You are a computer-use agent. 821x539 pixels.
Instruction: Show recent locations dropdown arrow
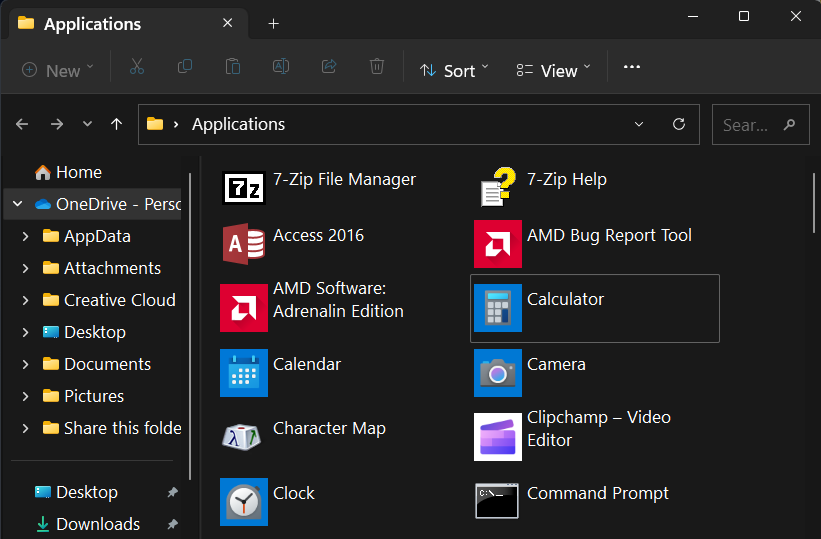(x=87, y=124)
